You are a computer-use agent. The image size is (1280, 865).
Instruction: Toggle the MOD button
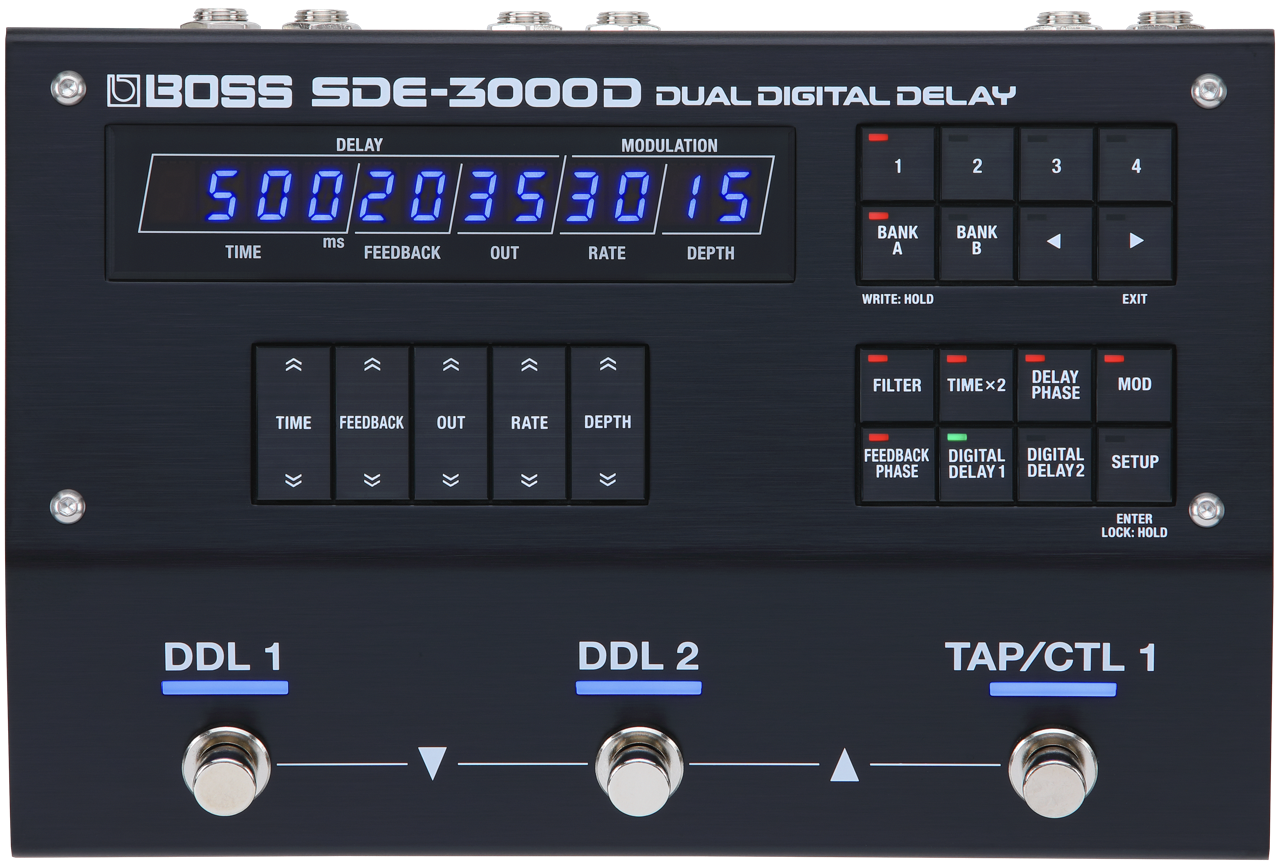1134,385
